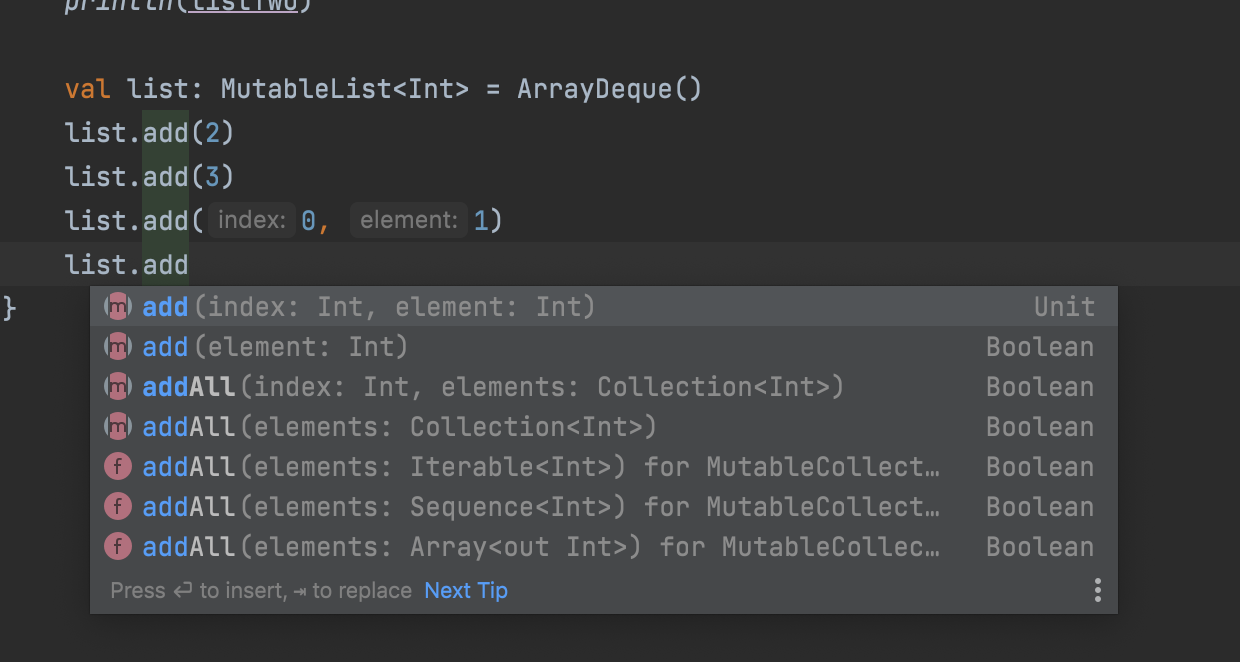Viewport: 1240px width, 662px height.
Task: Click the ArrayDeque() constructor call
Action: pos(609,89)
